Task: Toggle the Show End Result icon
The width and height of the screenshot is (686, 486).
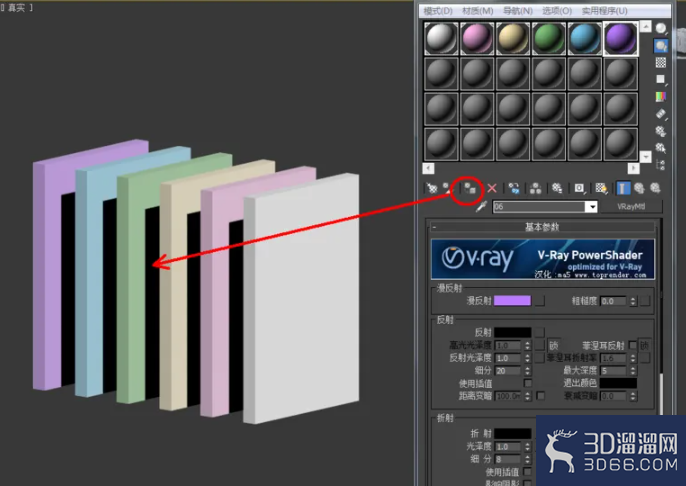Action: pos(623,189)
